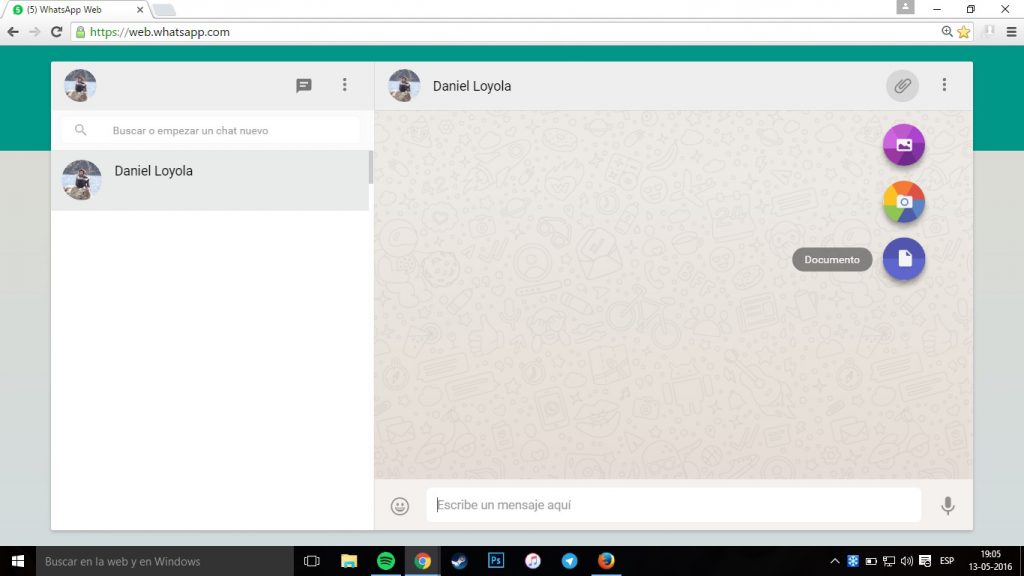The image size is (1024, 576).
Task: Click the paperclip attach icon
Action: (x=902, y=86)
